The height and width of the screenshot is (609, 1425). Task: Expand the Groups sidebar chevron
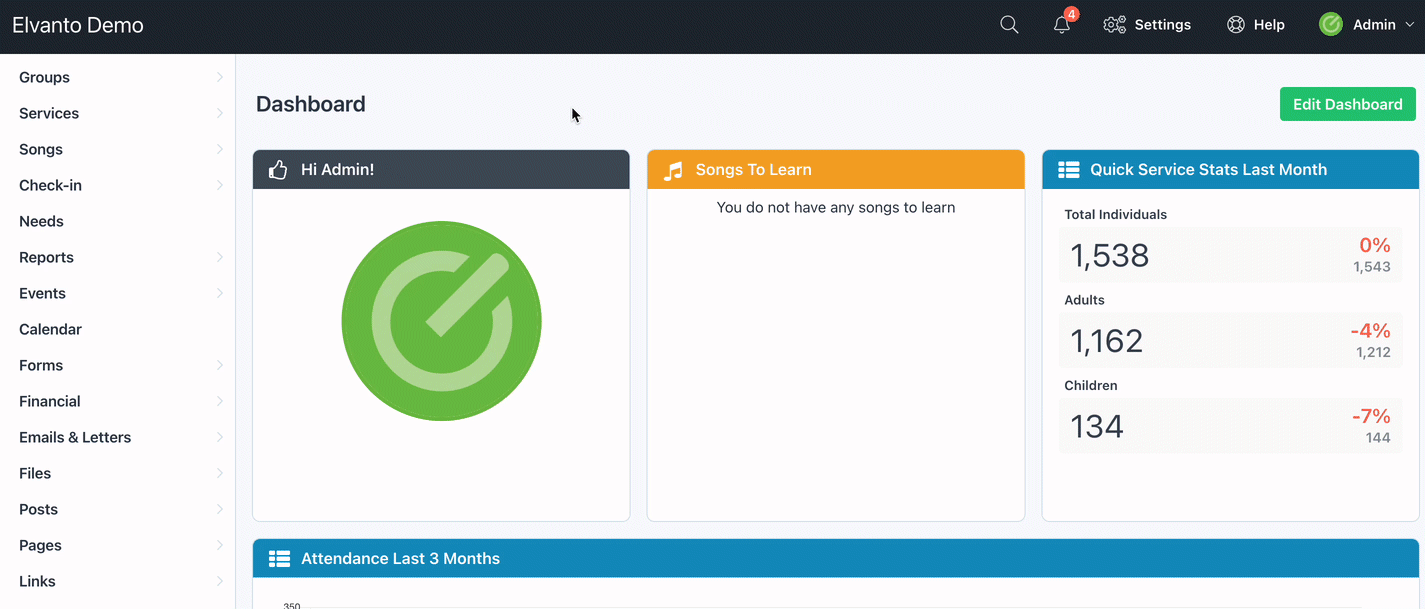[219, 78]
